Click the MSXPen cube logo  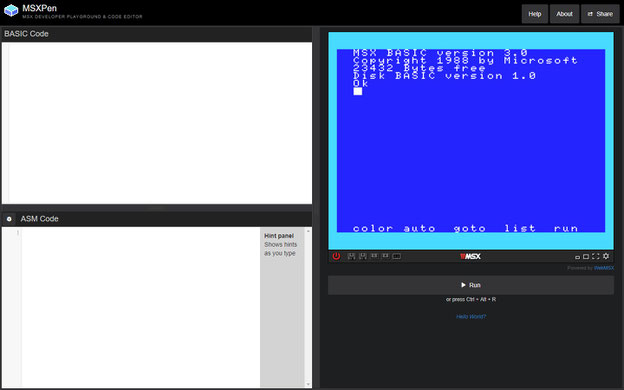[x=11, y=10]
